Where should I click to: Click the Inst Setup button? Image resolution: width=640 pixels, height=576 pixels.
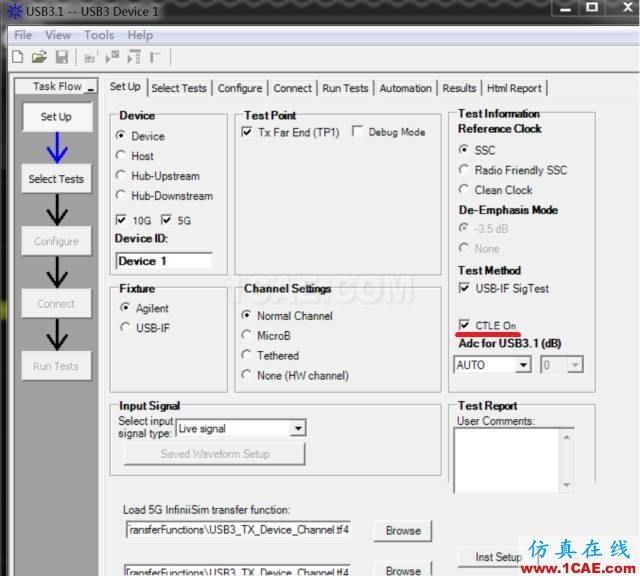pyautogui.click(x=498, y=557)
